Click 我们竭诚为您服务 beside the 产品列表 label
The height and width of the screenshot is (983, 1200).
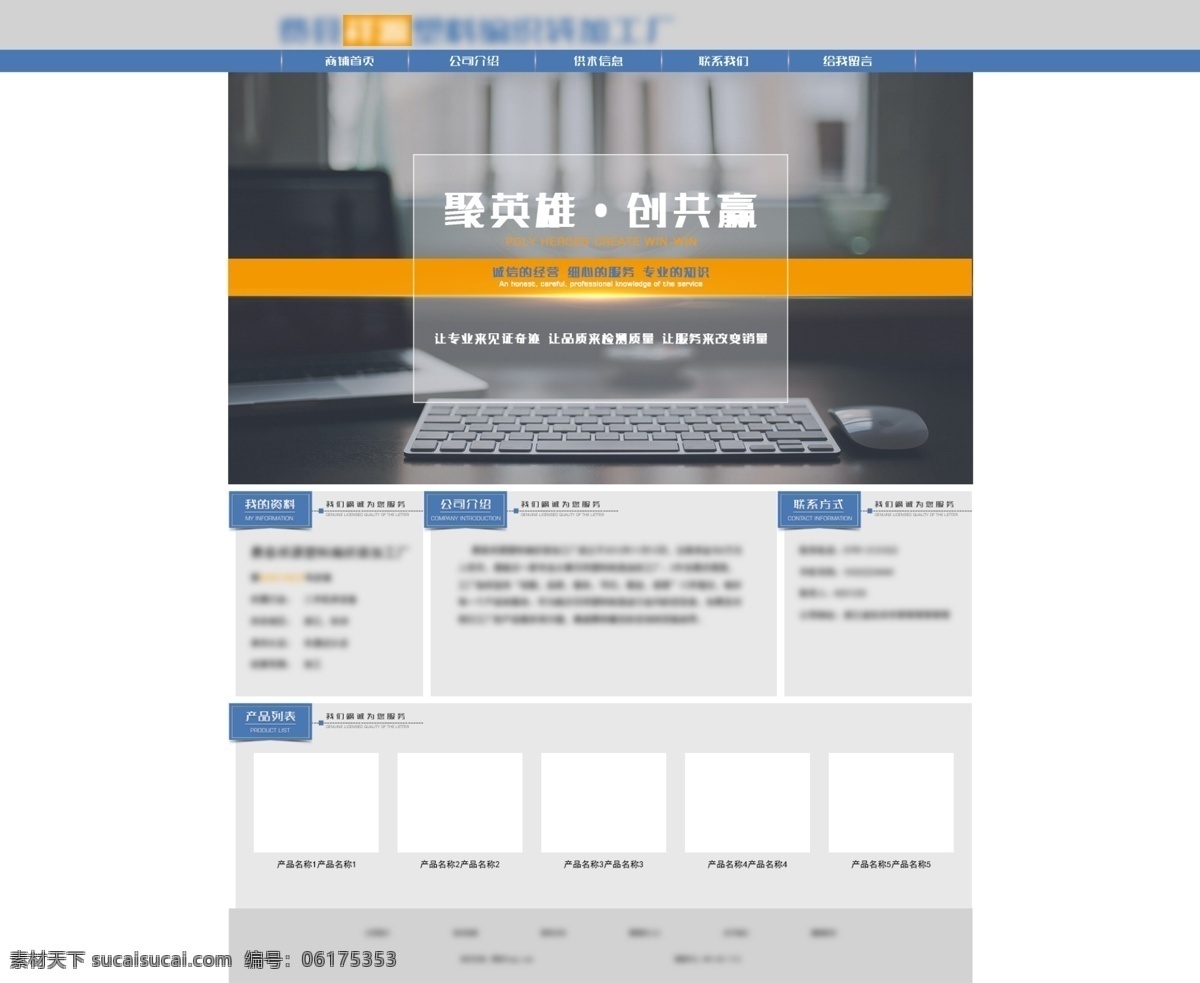coord(365,717)
